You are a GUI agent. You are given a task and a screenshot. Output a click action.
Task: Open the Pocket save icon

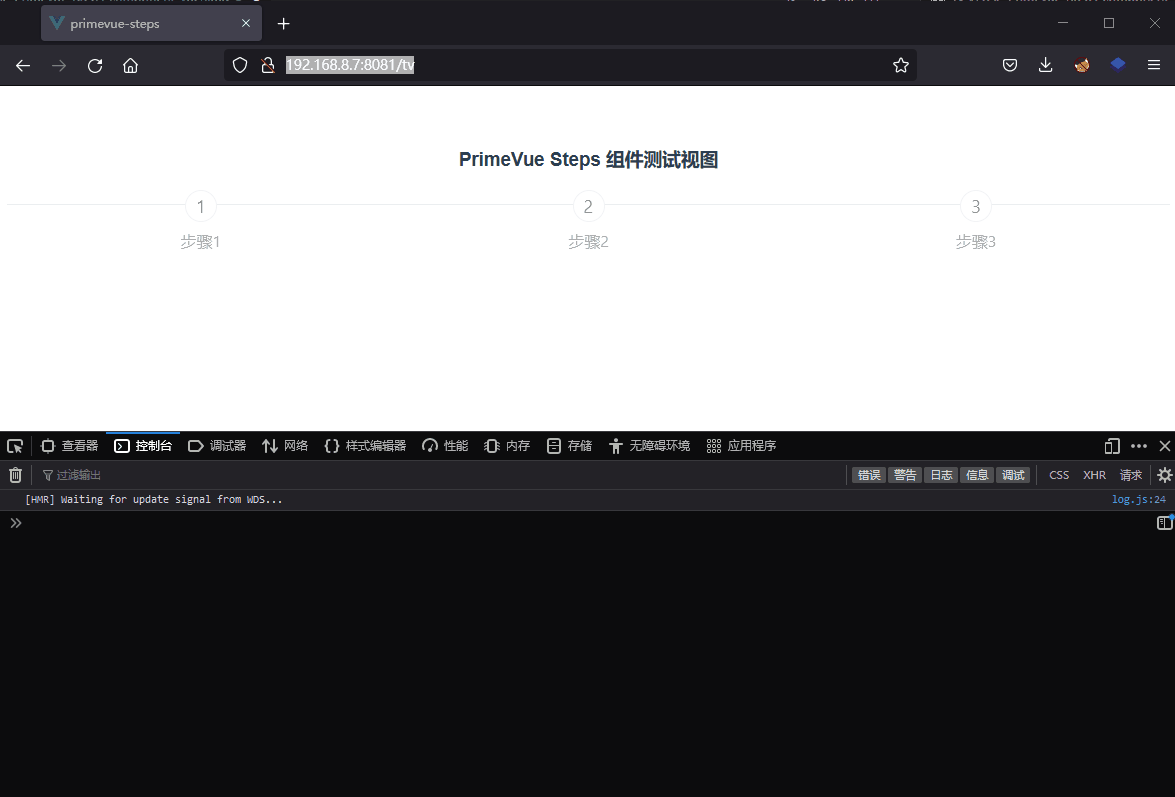(x=1010, y=66)
